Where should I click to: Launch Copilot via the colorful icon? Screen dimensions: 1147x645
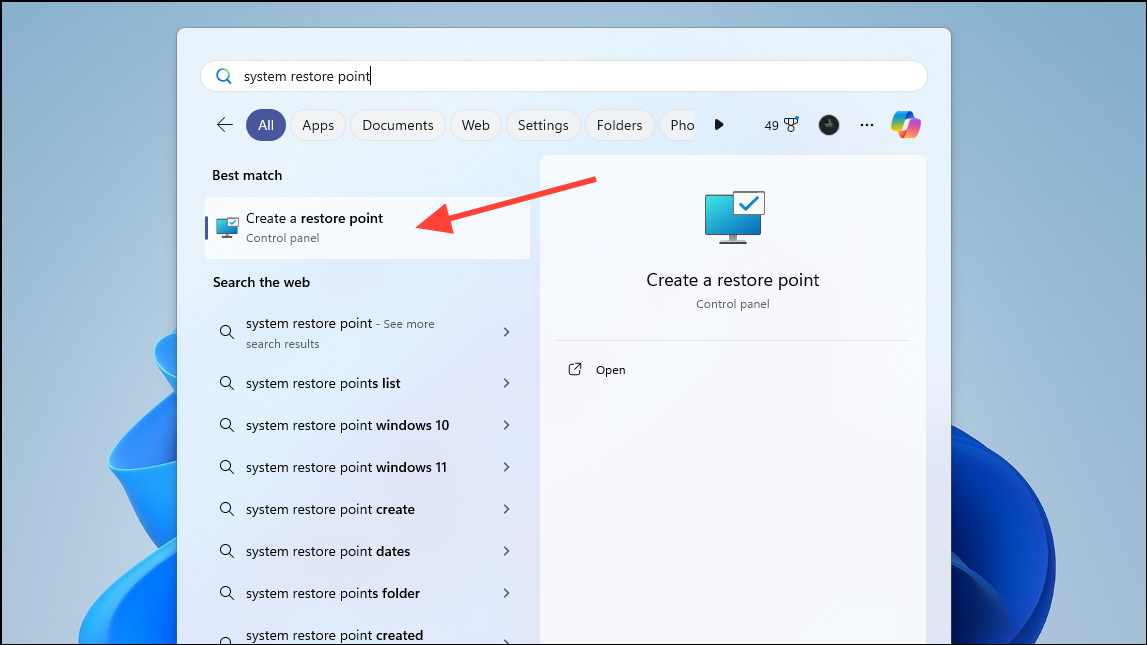906,125
